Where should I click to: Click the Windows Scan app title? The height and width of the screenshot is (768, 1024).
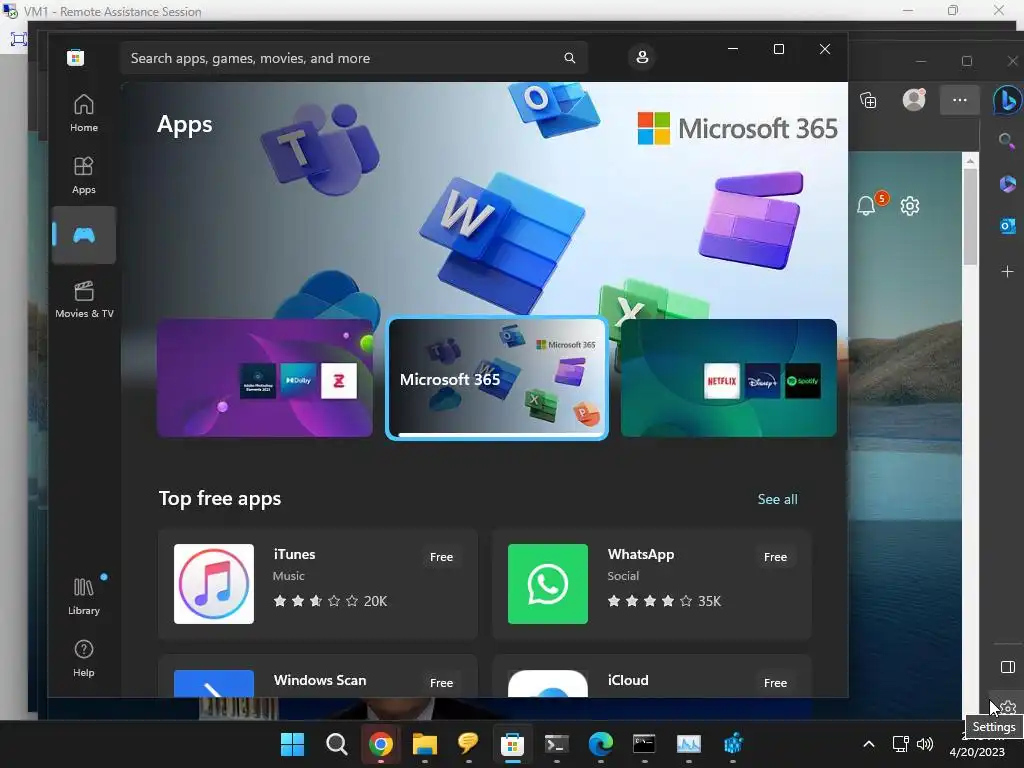click(320, 680)
